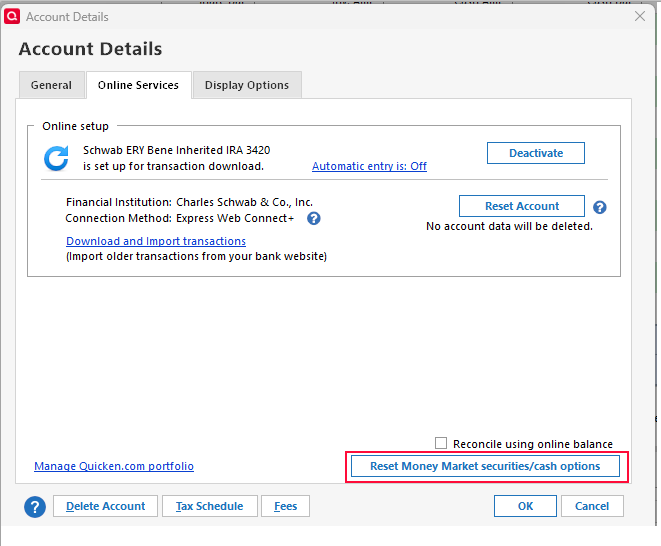Reset Money Market securities/cash options

coord(485,466)
